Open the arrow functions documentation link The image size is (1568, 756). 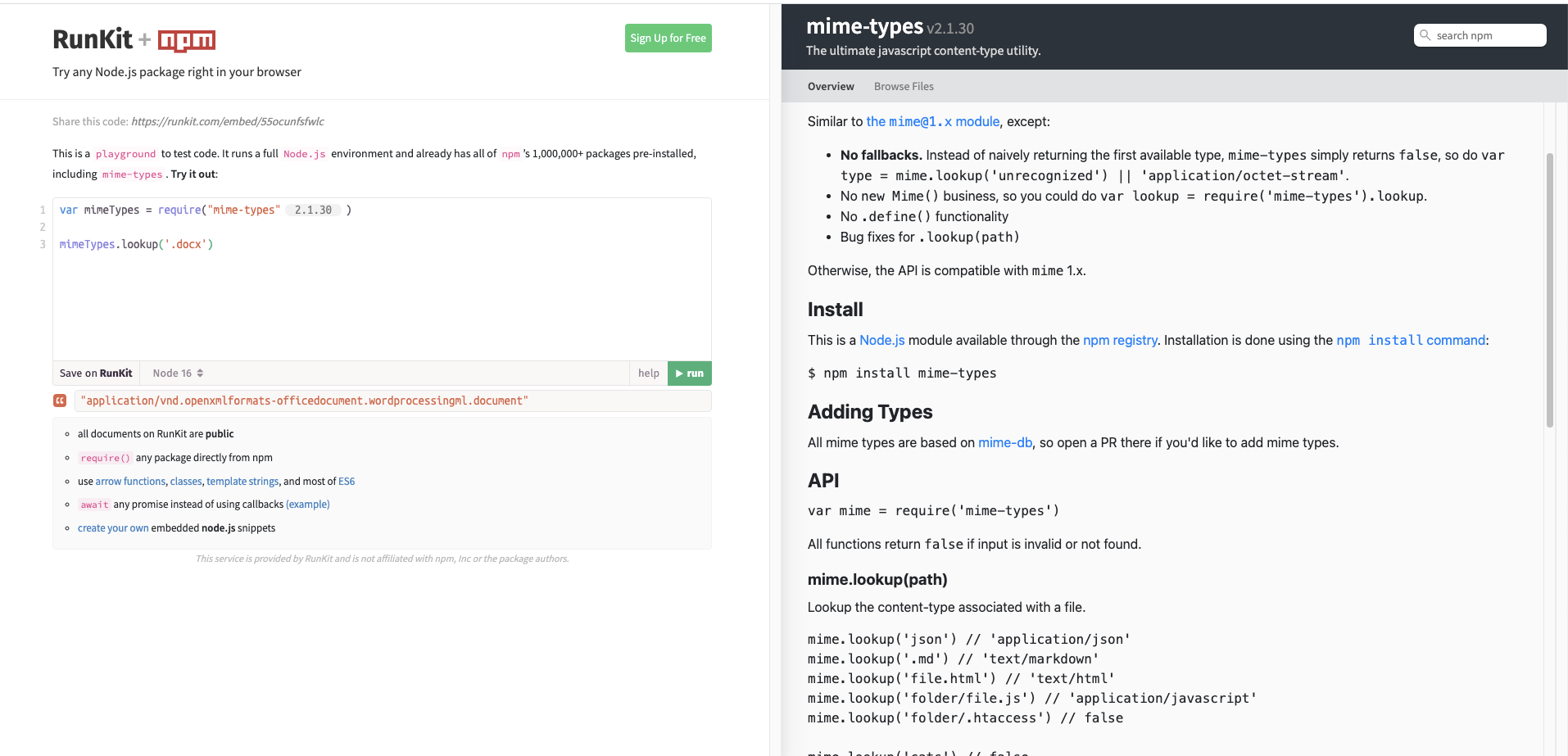pyautogui.click(x=130, y=481)
